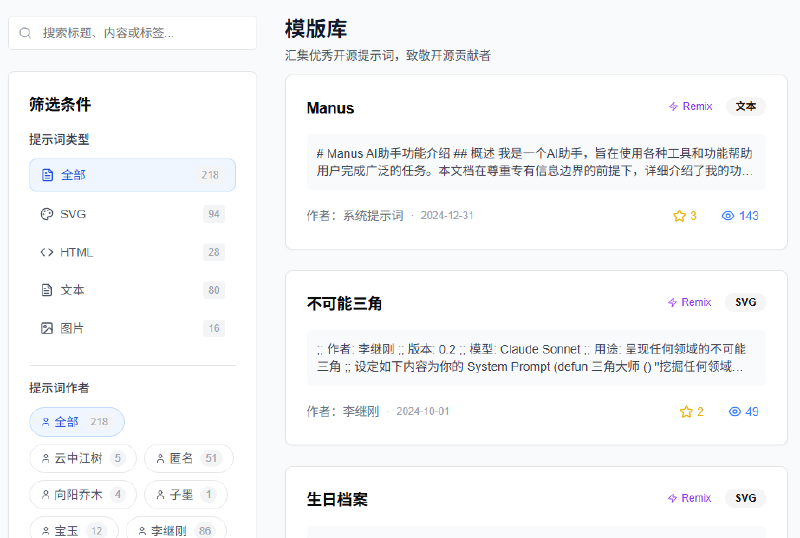Filter by author 向阳乔木
This screenshot has height=538, width=800.
[x=83, y=495]
